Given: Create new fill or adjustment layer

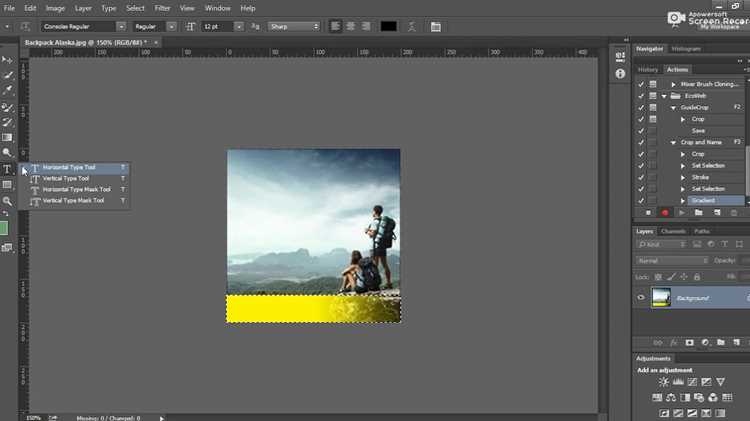Looking at the screenshot, I should [x=705, y=343].
